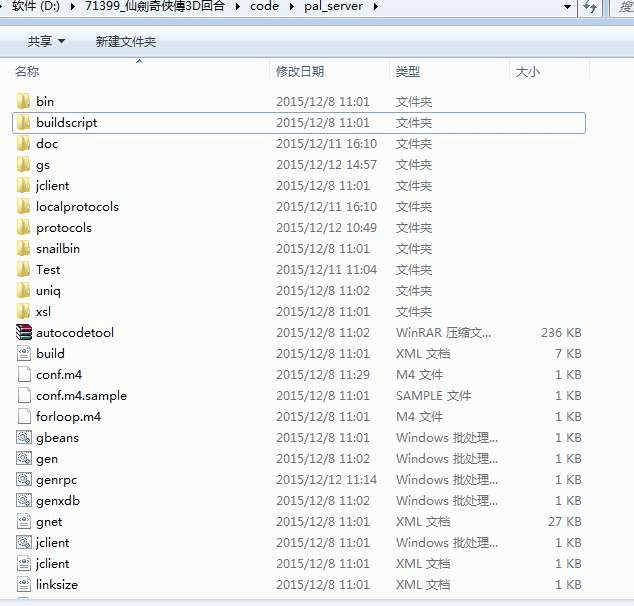
Task: Select the gen batch file icon
Action: pos(24,458)
